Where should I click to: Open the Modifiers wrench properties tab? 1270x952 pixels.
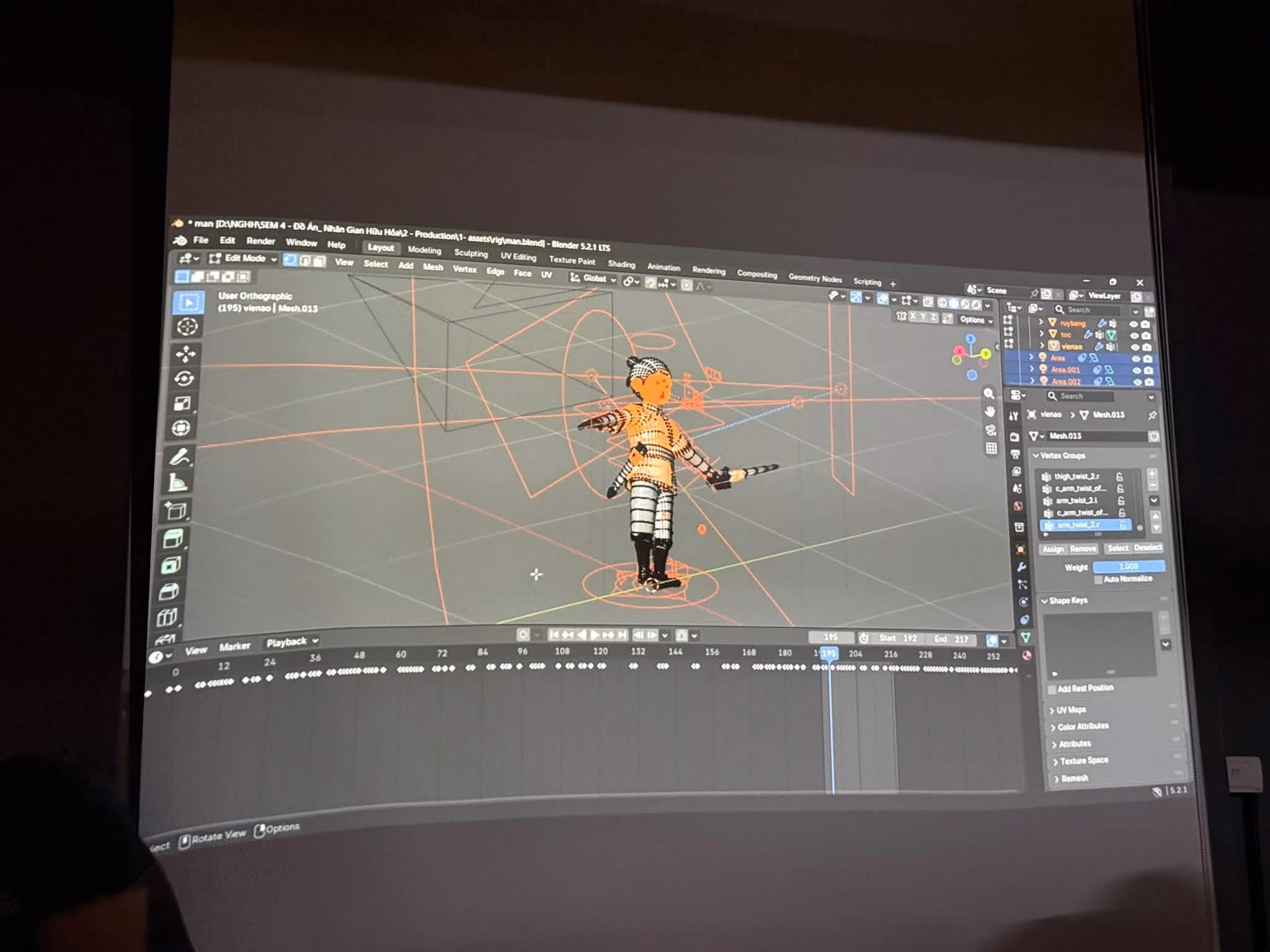[1021, 567]
